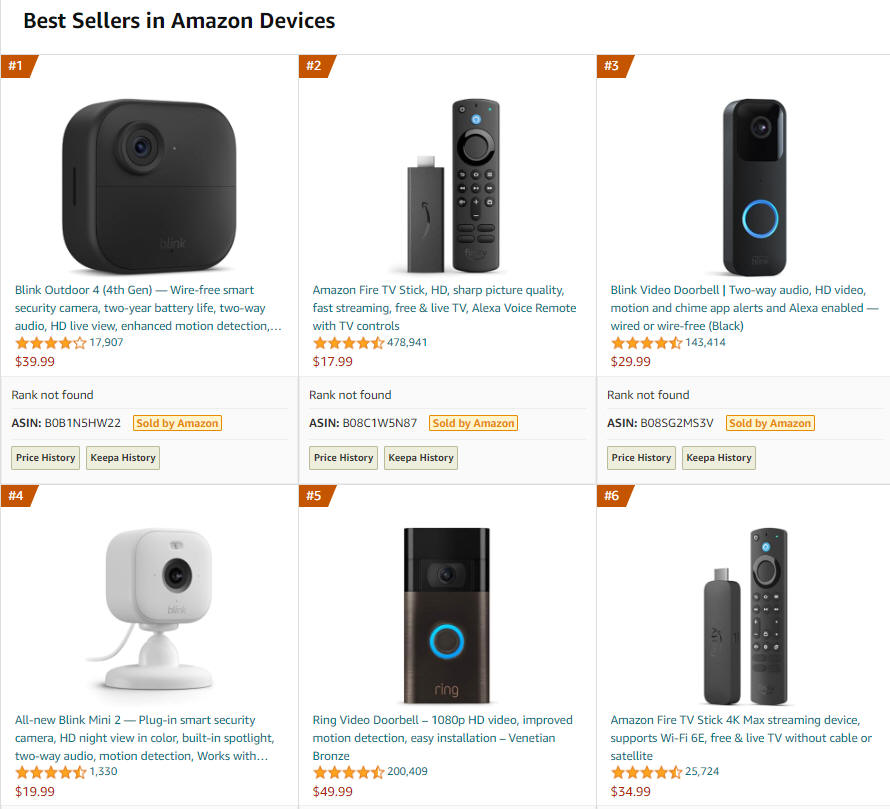Viewport: 890px width, 809px height.
Task: Click Keepa History for ASIN B08C1W5N87
Action: click(421, 458)
